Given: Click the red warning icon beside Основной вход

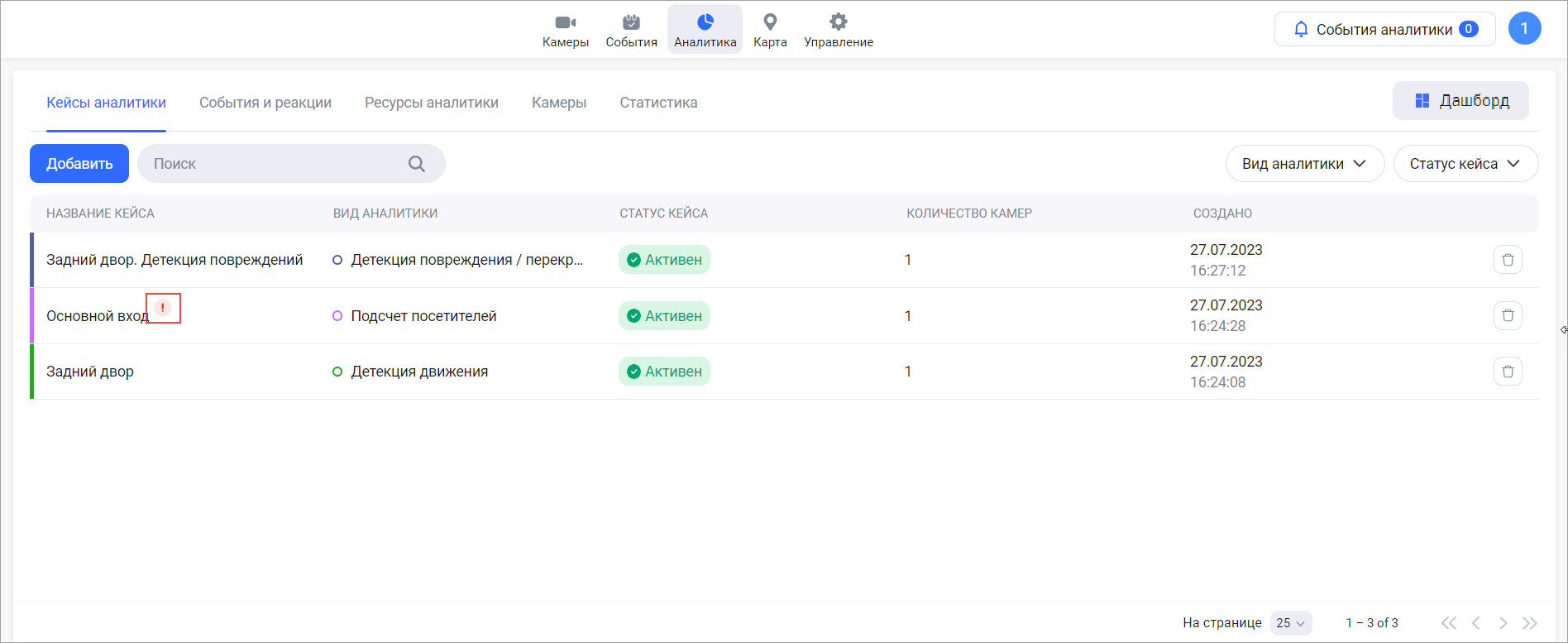Looking at the screenshot, I should (x=163, y=308).
